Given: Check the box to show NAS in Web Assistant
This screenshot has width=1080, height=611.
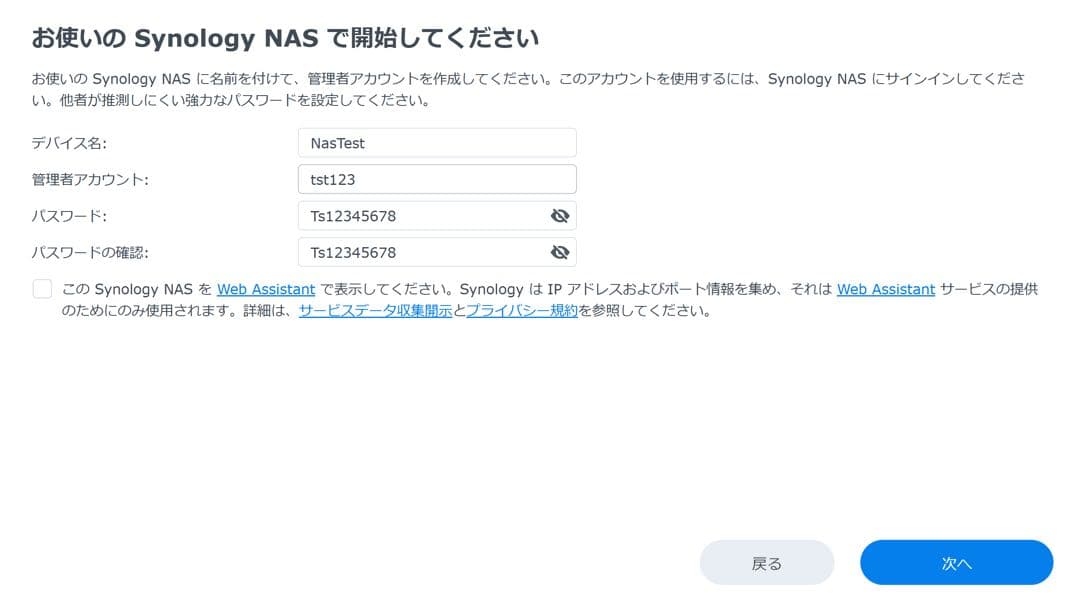Looking at the screenshot, I should point(42,288).
